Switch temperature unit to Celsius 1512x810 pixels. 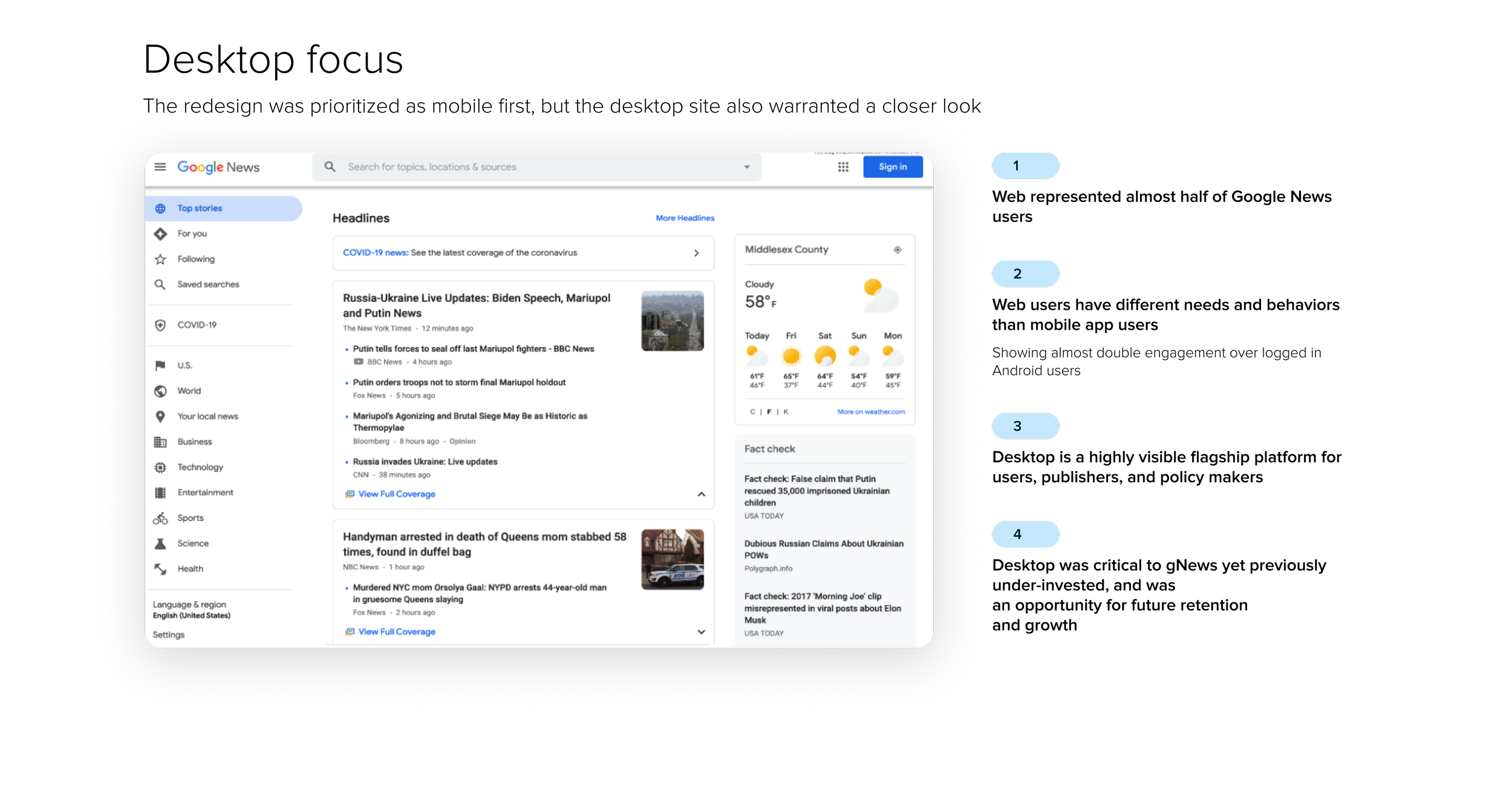752,412
